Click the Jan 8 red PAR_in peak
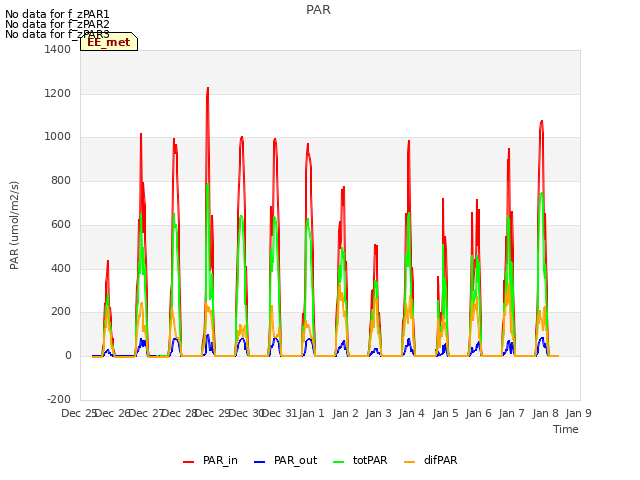Screen dimensions: 640x480 [x=542, y=121]
